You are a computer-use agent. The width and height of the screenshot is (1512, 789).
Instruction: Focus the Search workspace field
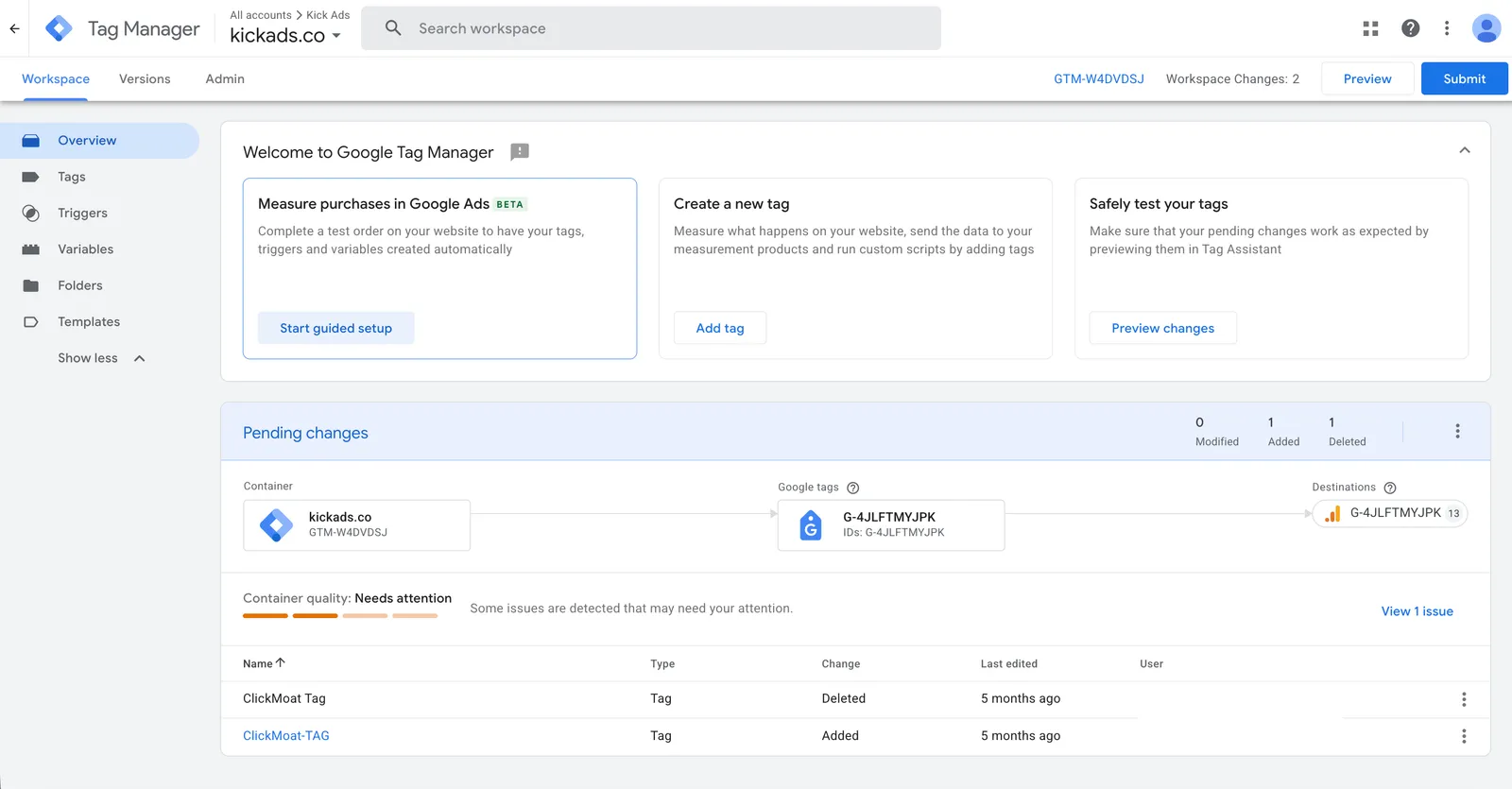pyautogui.click(x=651, y=28)
